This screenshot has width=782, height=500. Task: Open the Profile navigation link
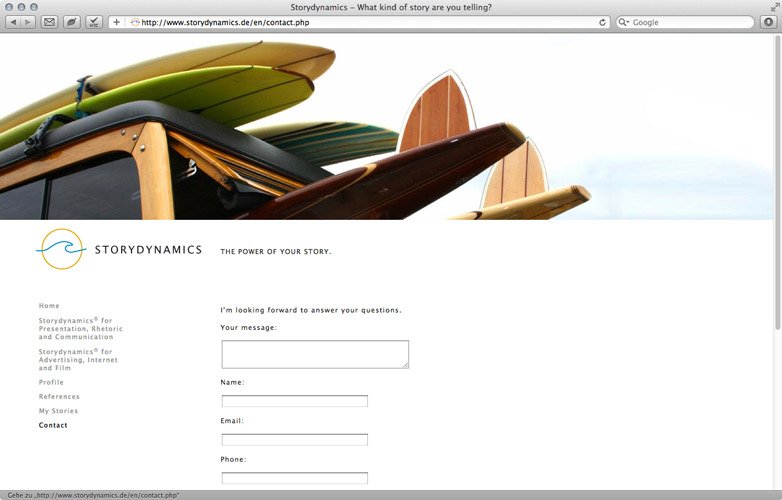(x=51, y=382)
